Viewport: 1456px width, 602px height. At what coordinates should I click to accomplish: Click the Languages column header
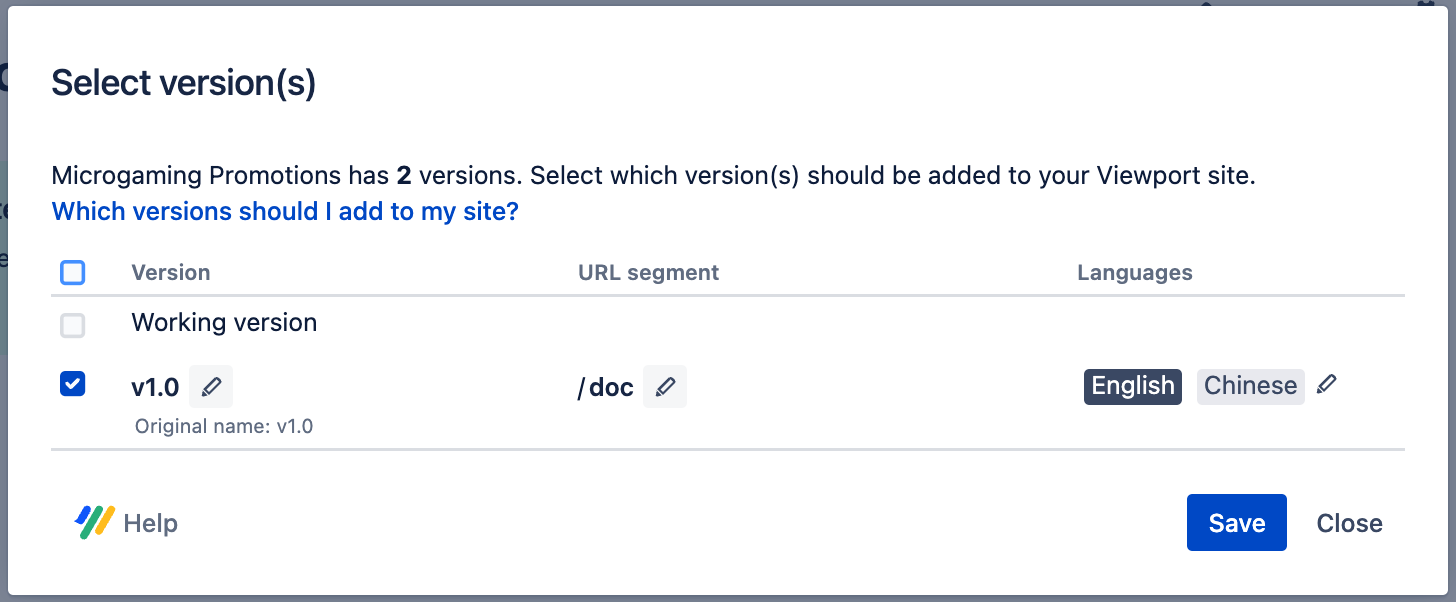[x=1134, y=273]
